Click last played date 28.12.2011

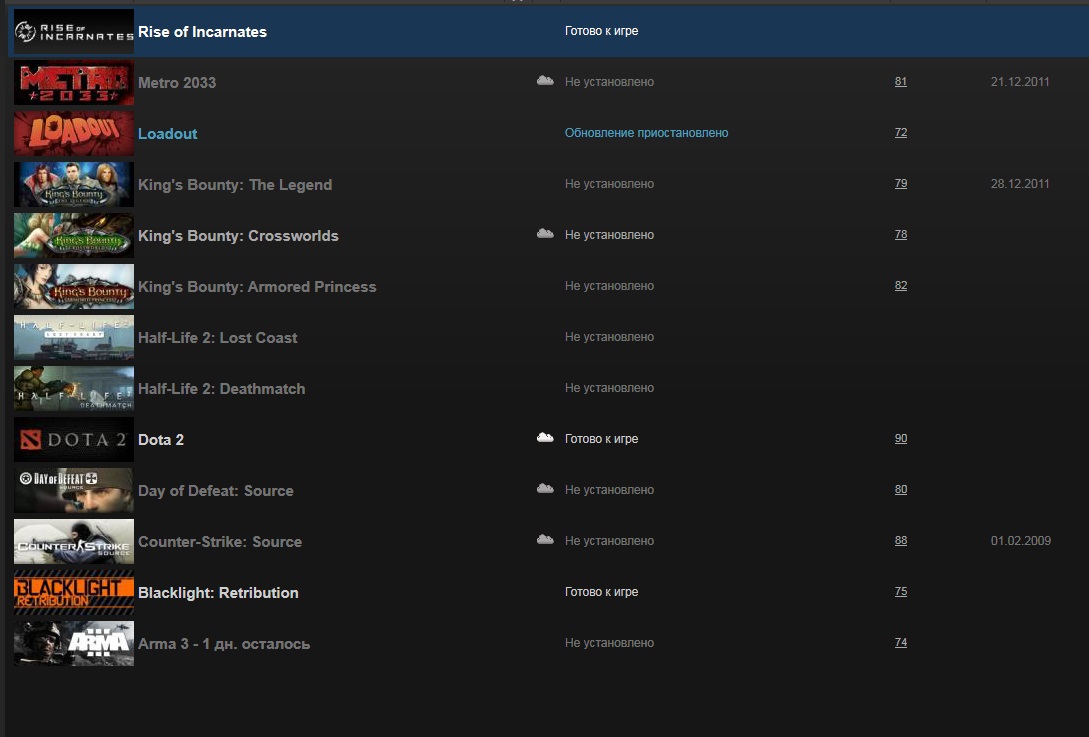[1020, 183]
